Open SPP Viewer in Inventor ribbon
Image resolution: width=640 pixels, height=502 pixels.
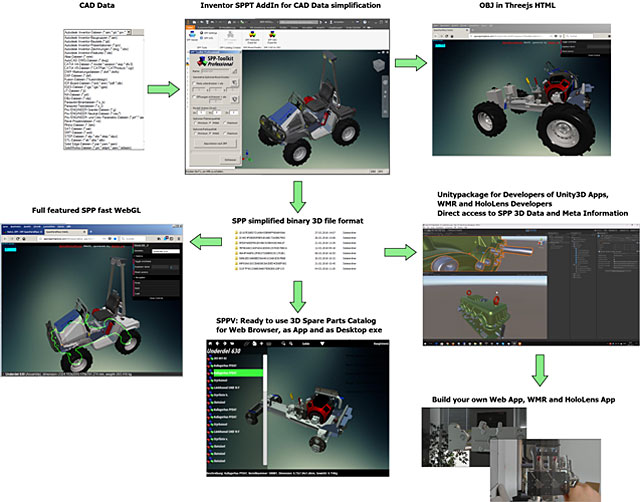(192, 36)
